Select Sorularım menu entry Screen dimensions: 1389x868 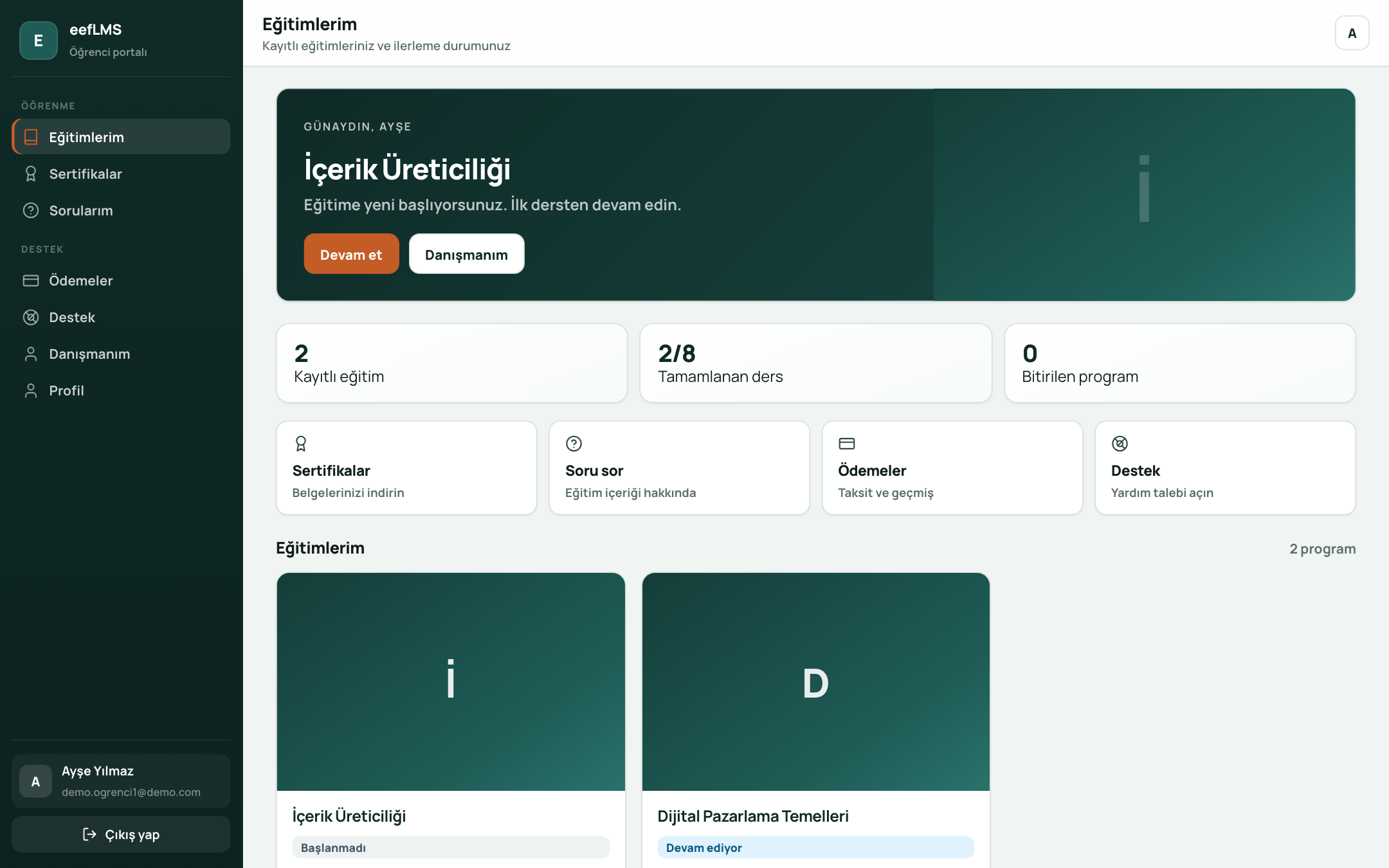(121, 210)
